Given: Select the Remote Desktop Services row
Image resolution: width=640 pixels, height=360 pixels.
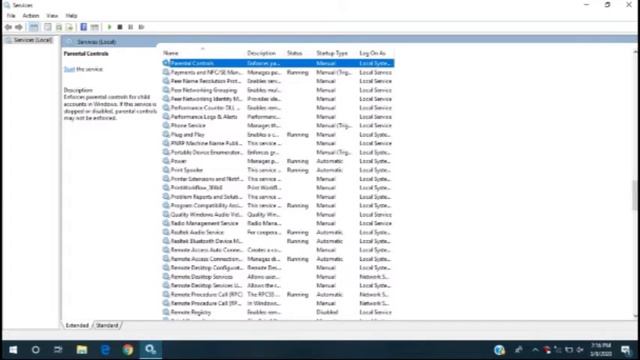Looking at the screenshot, I should click(x=278, y=276).
